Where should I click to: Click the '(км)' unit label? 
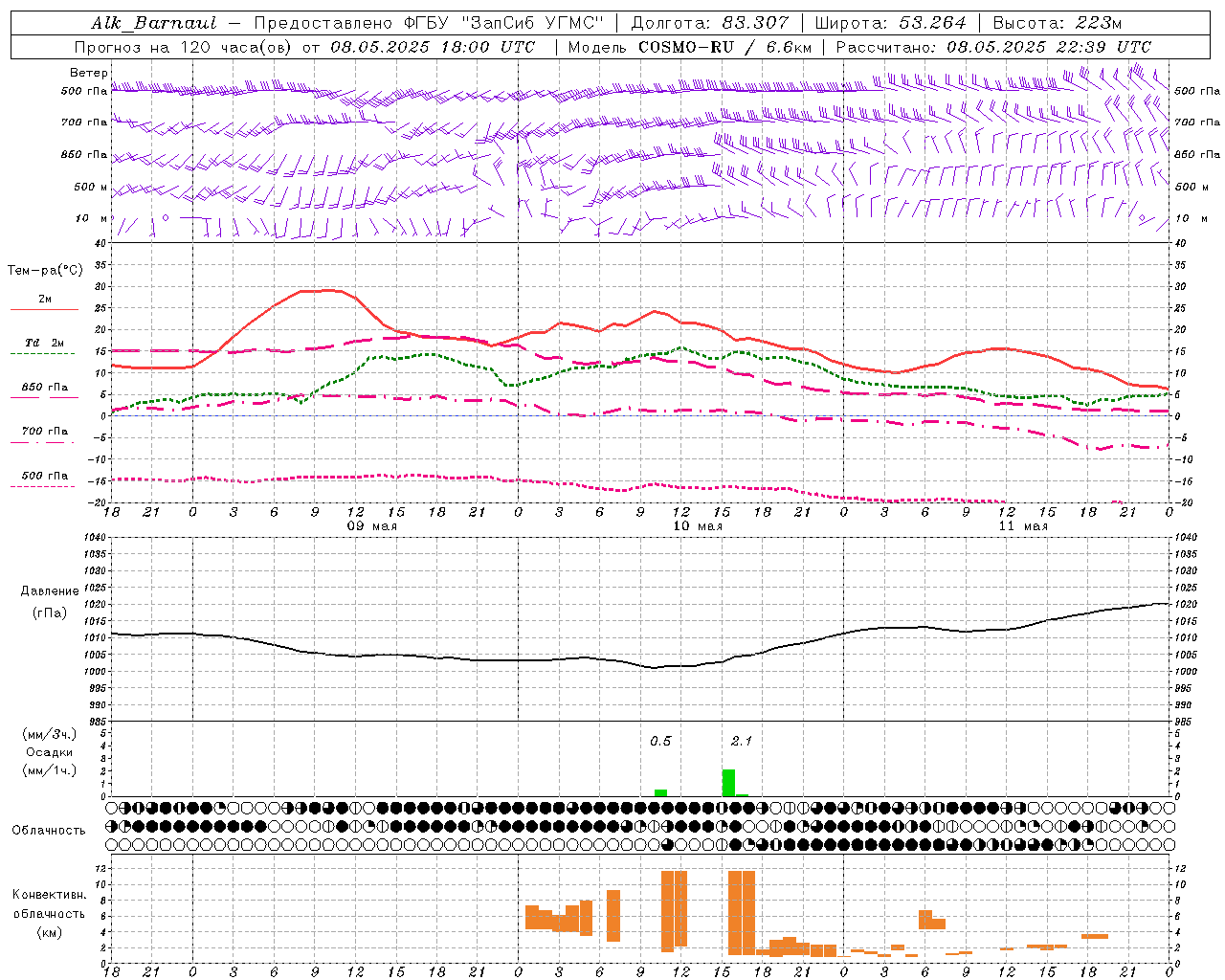point(50,931)
